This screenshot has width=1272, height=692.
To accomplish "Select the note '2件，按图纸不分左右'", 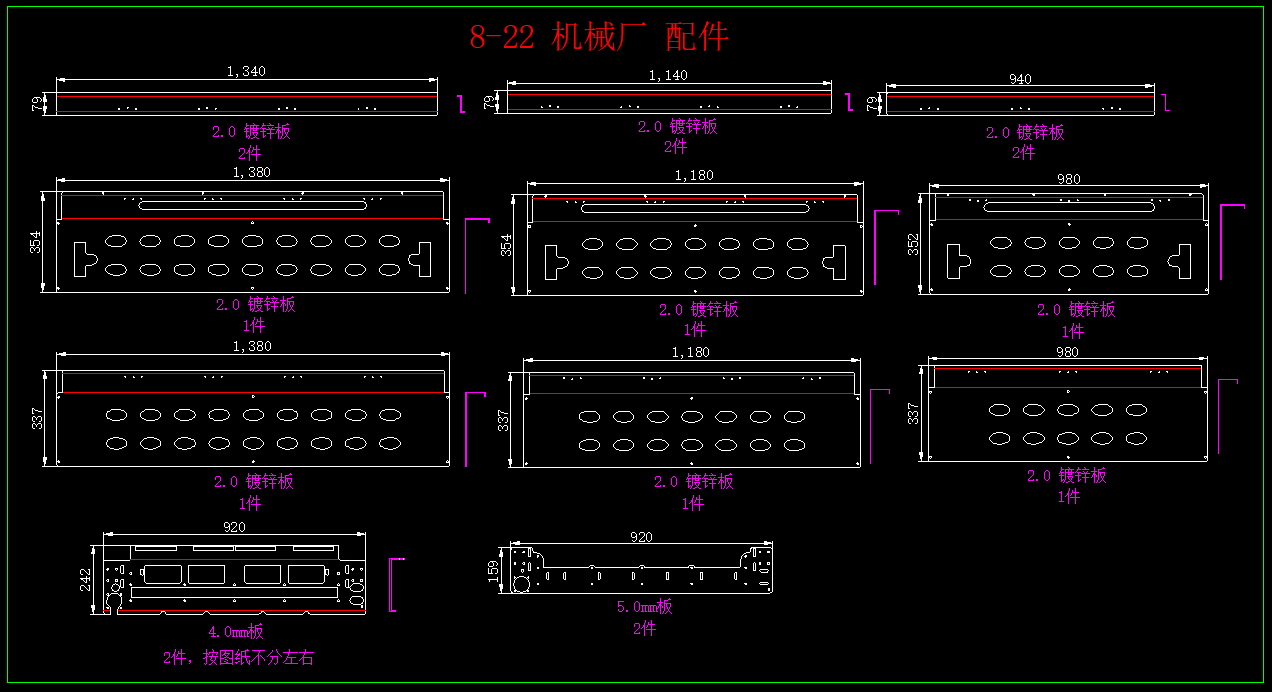I will tap(238, 658).
